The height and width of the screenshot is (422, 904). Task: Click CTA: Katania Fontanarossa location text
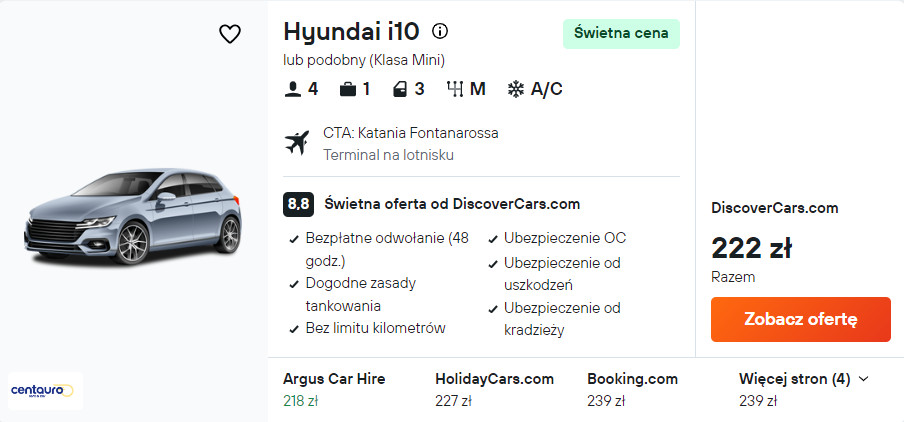click(410, 133)
